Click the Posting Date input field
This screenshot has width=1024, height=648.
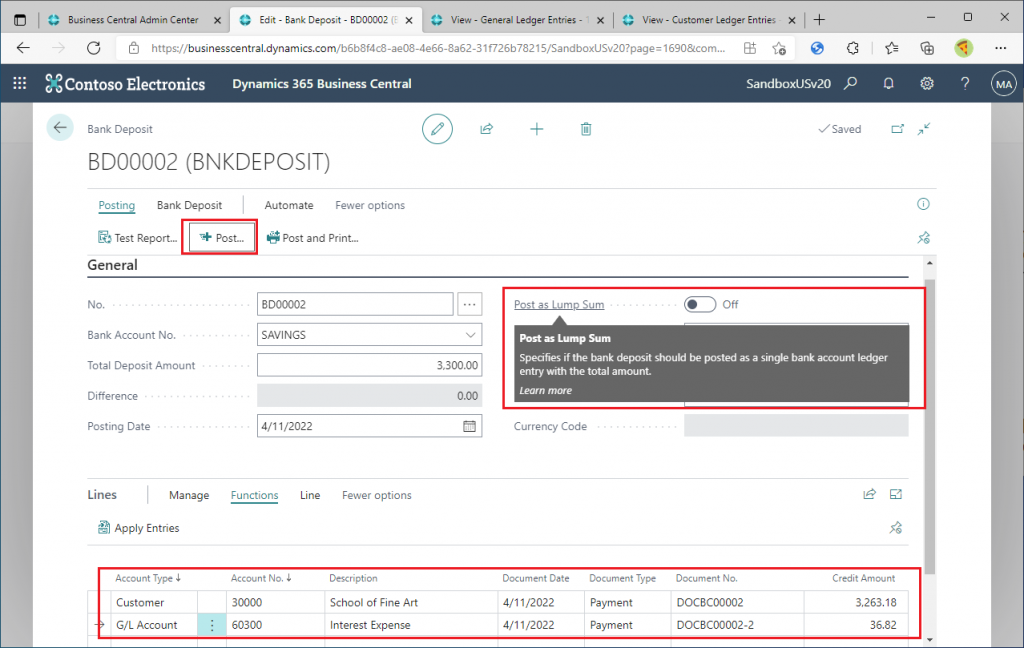(369, 426)
